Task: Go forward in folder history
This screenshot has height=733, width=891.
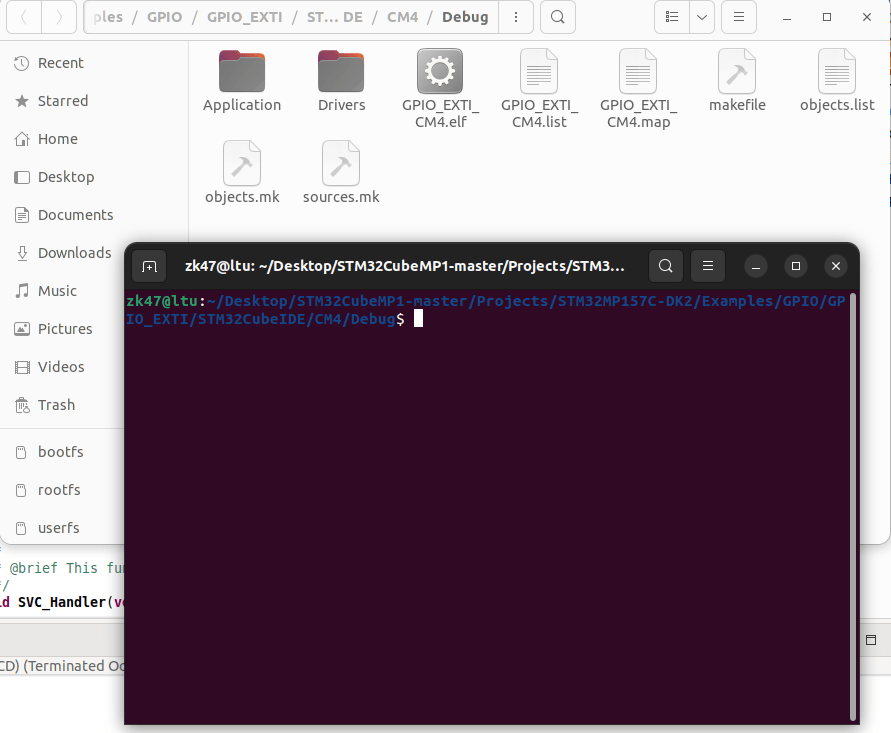Action: [x=59, y=17]
